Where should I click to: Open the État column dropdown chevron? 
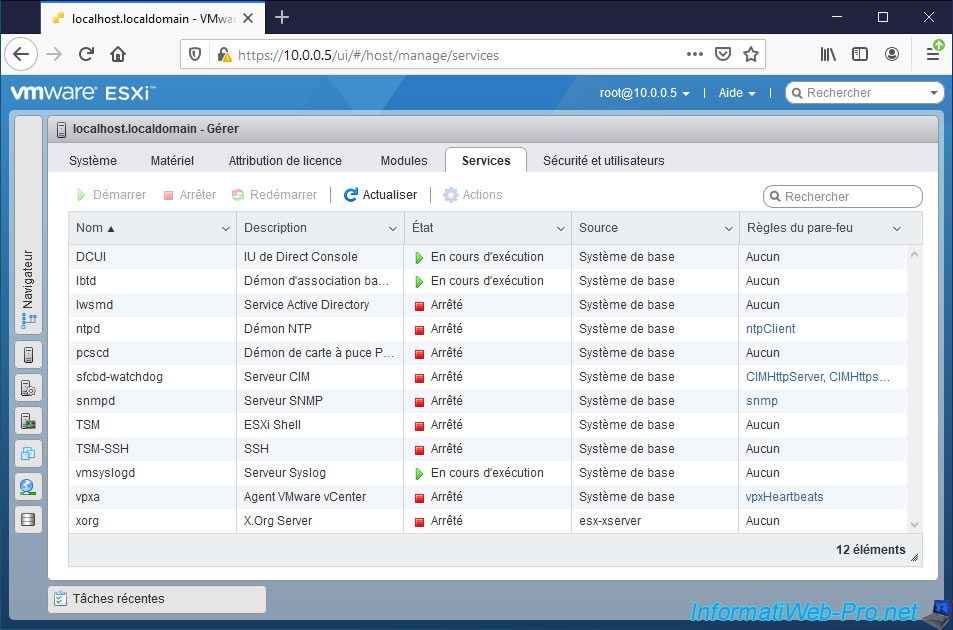tap(560, 228)
